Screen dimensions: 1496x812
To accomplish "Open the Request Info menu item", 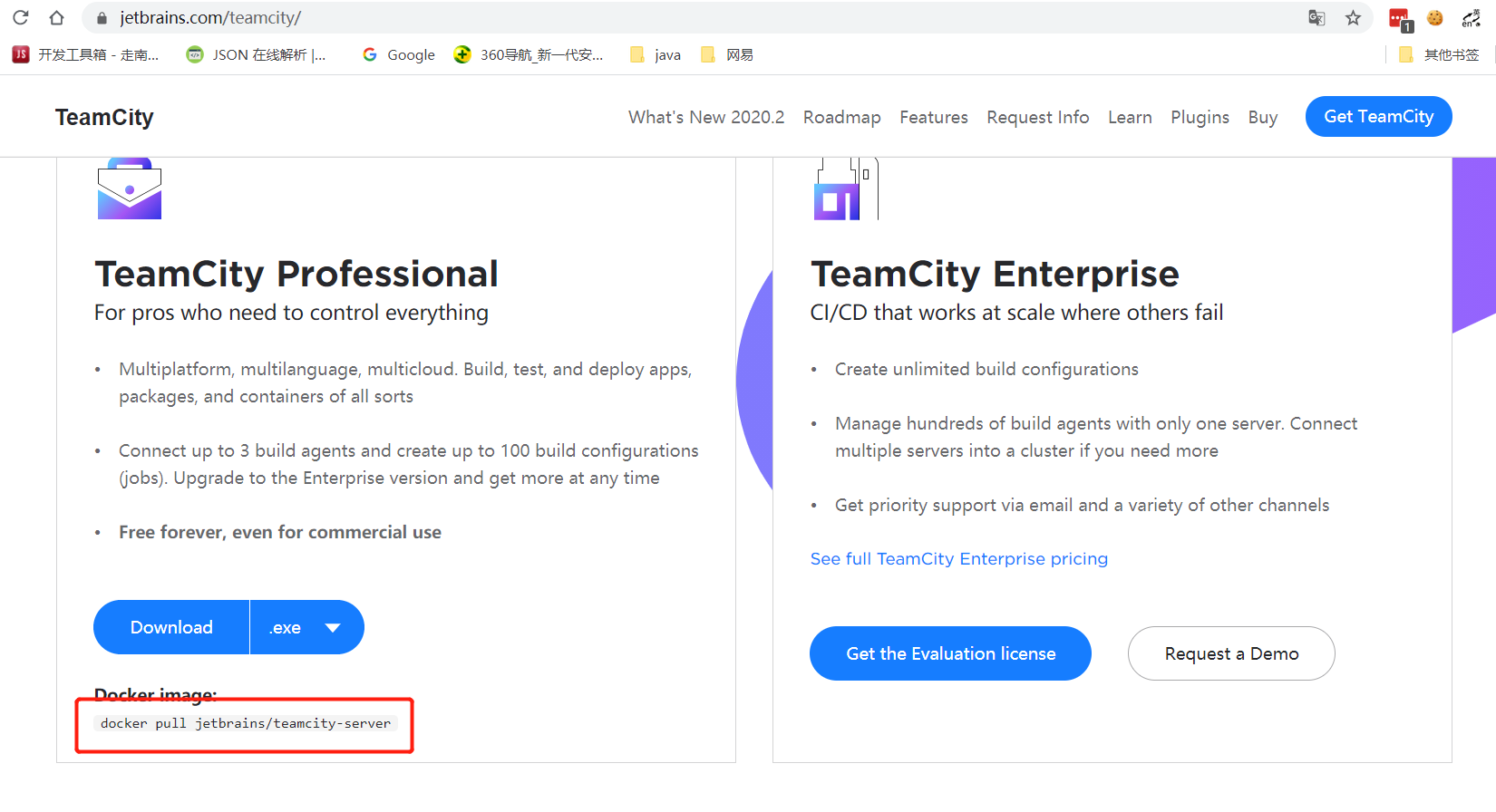I will pos(1038,117).
